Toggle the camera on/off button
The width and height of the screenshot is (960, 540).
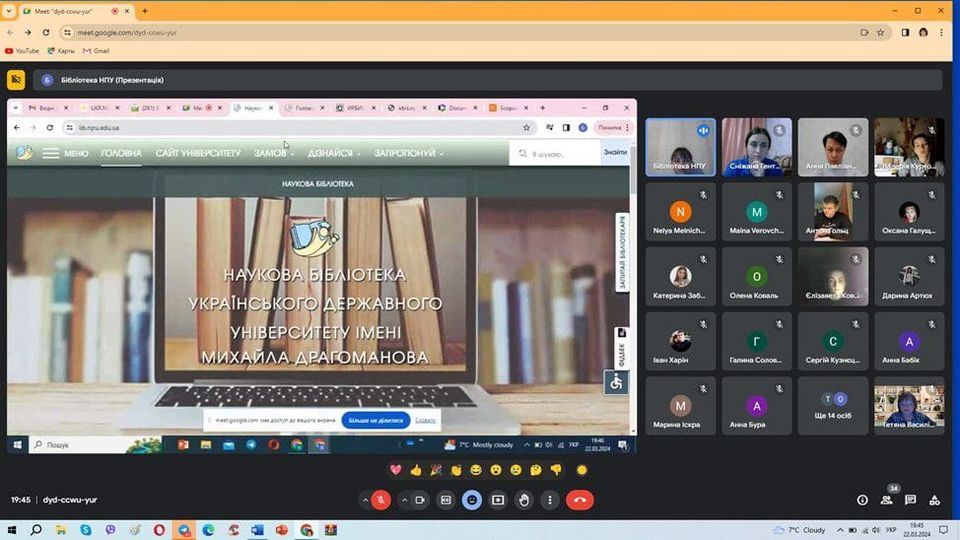click(421, 500)
